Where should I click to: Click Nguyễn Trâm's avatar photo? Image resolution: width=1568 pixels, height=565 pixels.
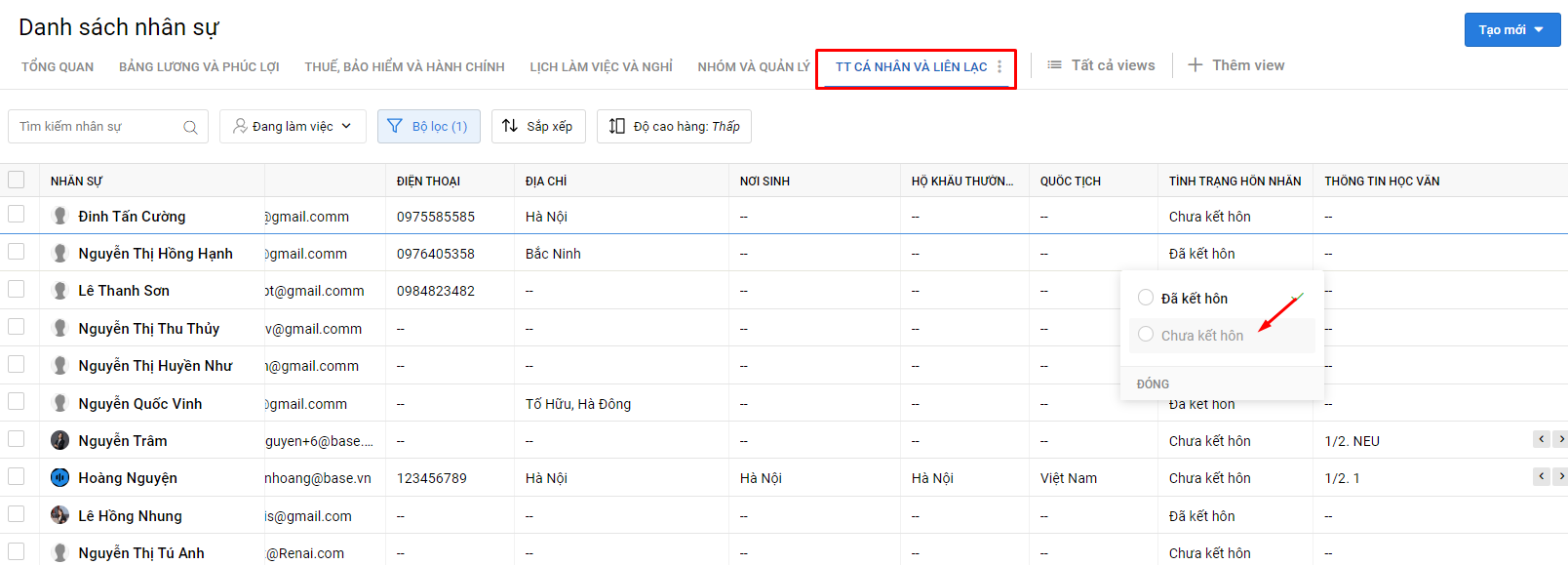59,440
